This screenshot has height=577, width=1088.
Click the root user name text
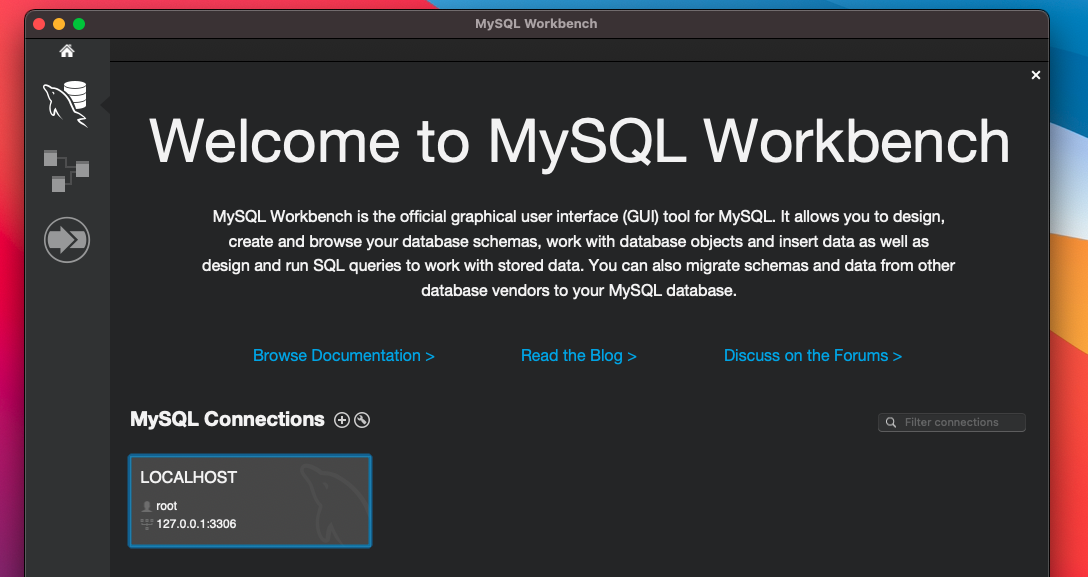[x=167, y=506]
